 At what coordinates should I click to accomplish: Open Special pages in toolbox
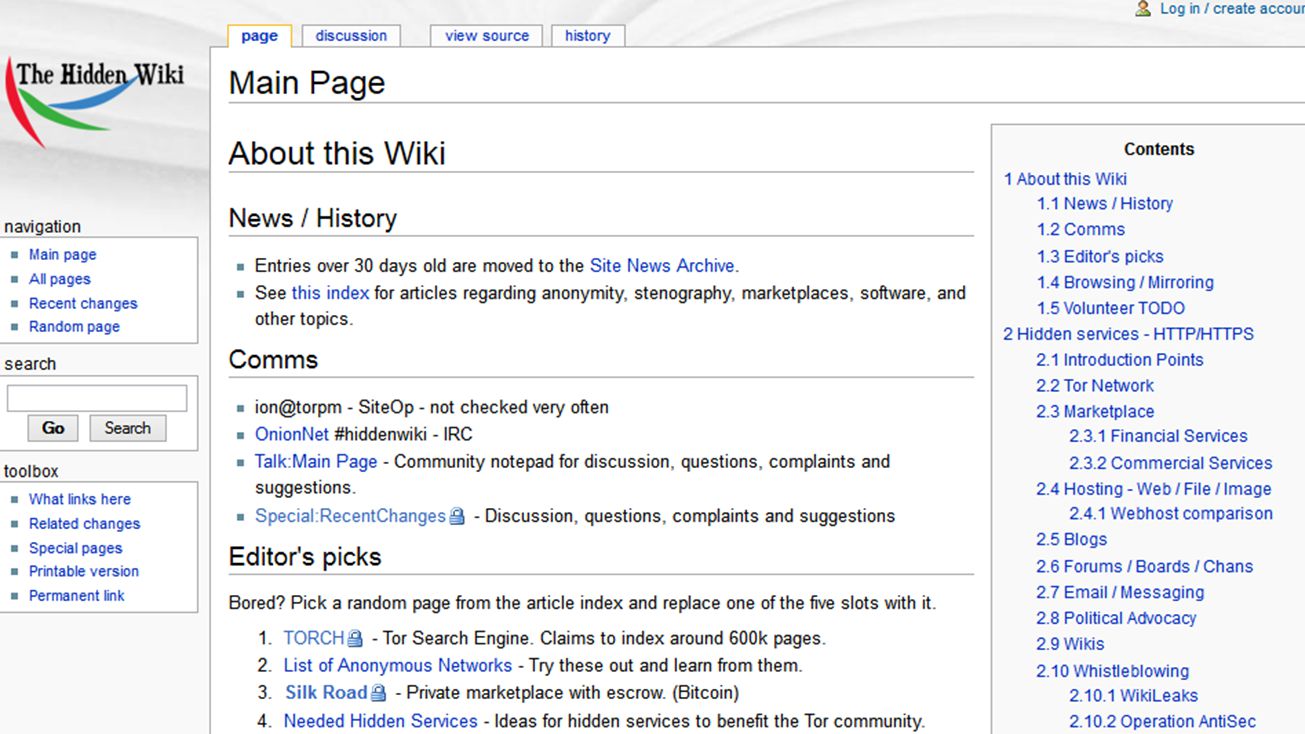[x=76, y=548]
